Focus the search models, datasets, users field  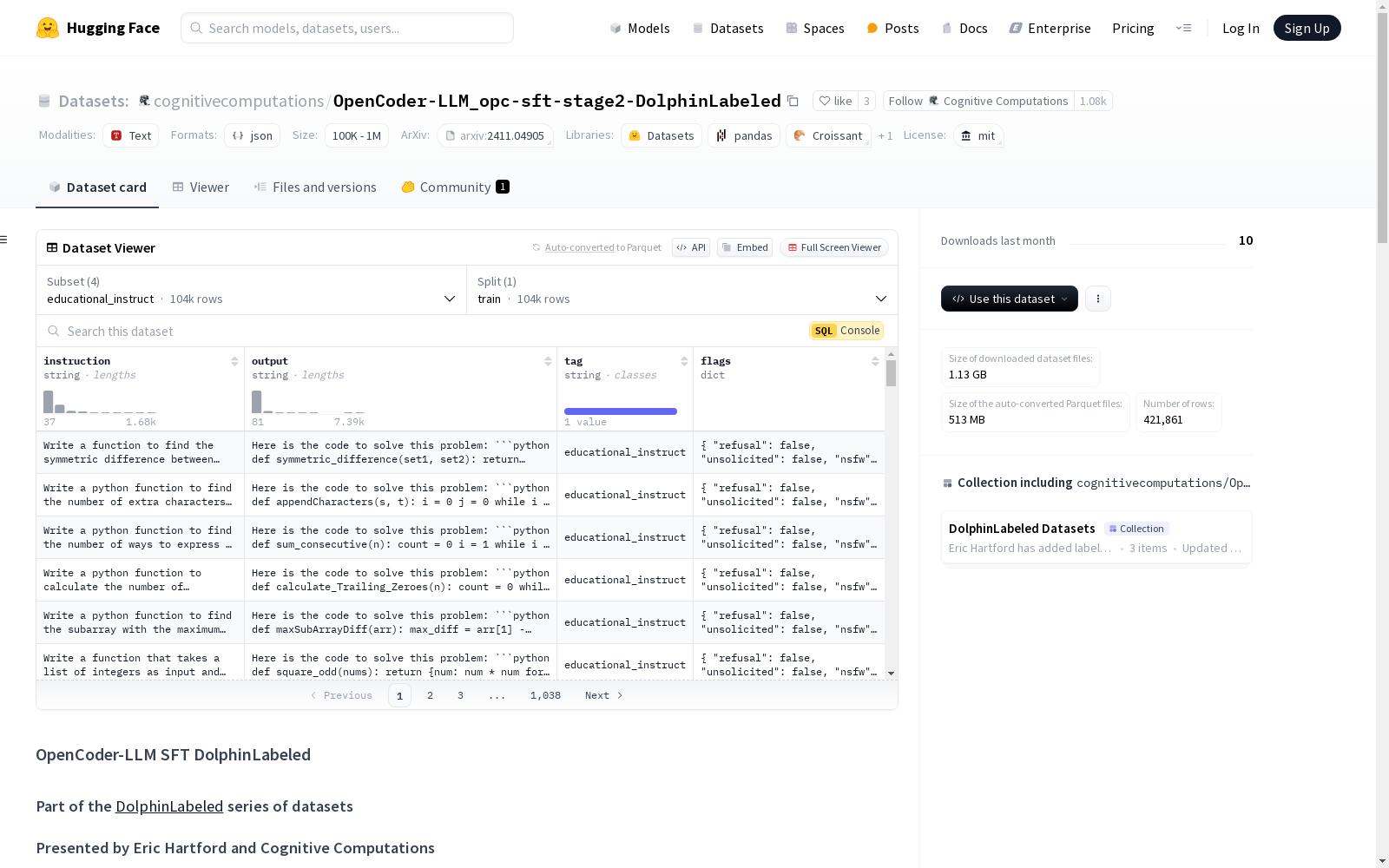347,28
